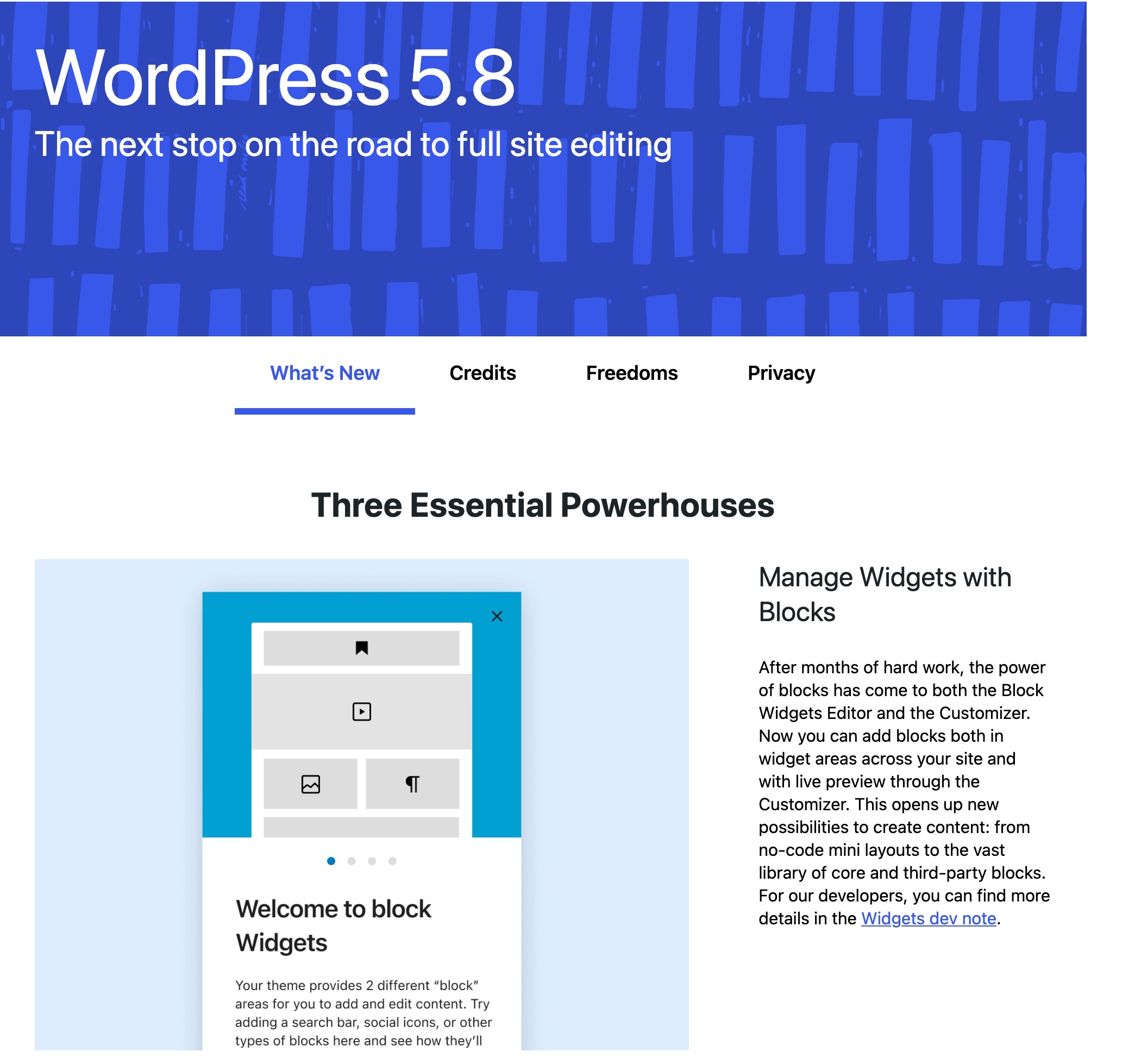Navigate to the Privacy page
Viewport: 1141px width, 1064px height.
pos(781,373)
